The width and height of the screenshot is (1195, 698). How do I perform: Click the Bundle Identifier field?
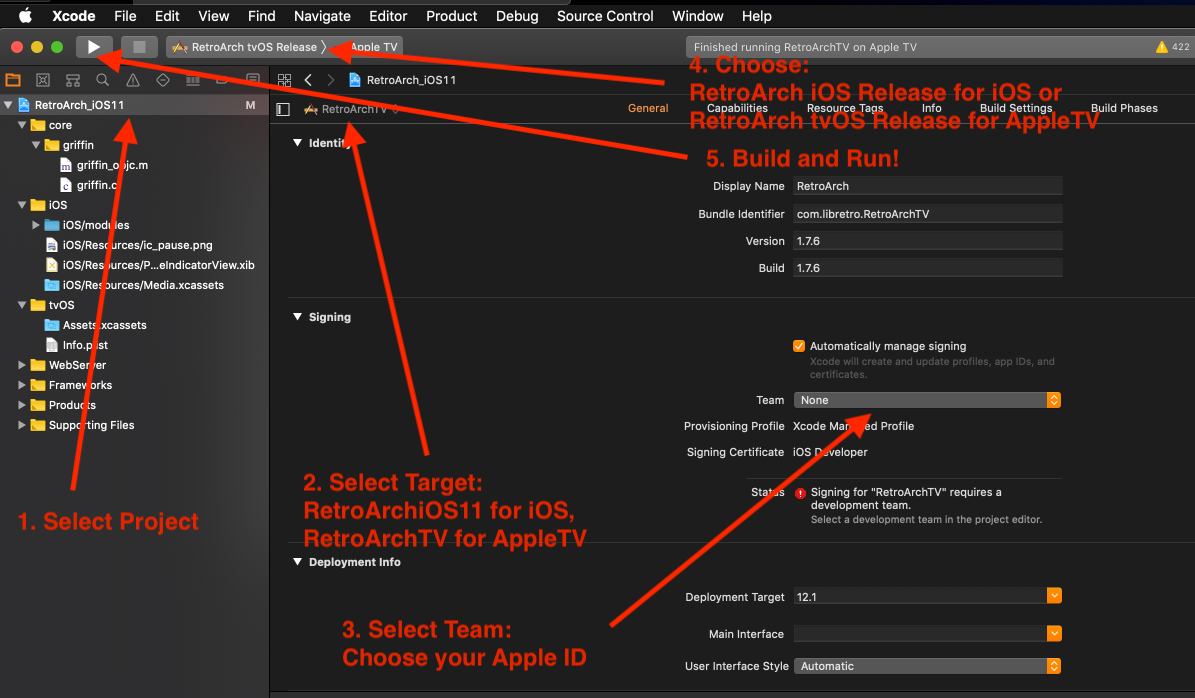927,214
